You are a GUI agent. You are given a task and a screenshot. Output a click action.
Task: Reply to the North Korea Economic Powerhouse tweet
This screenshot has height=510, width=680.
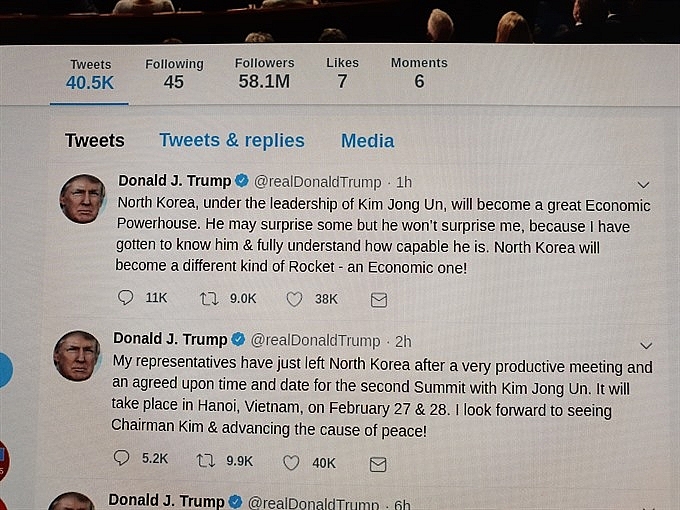(x=125, y=298)
